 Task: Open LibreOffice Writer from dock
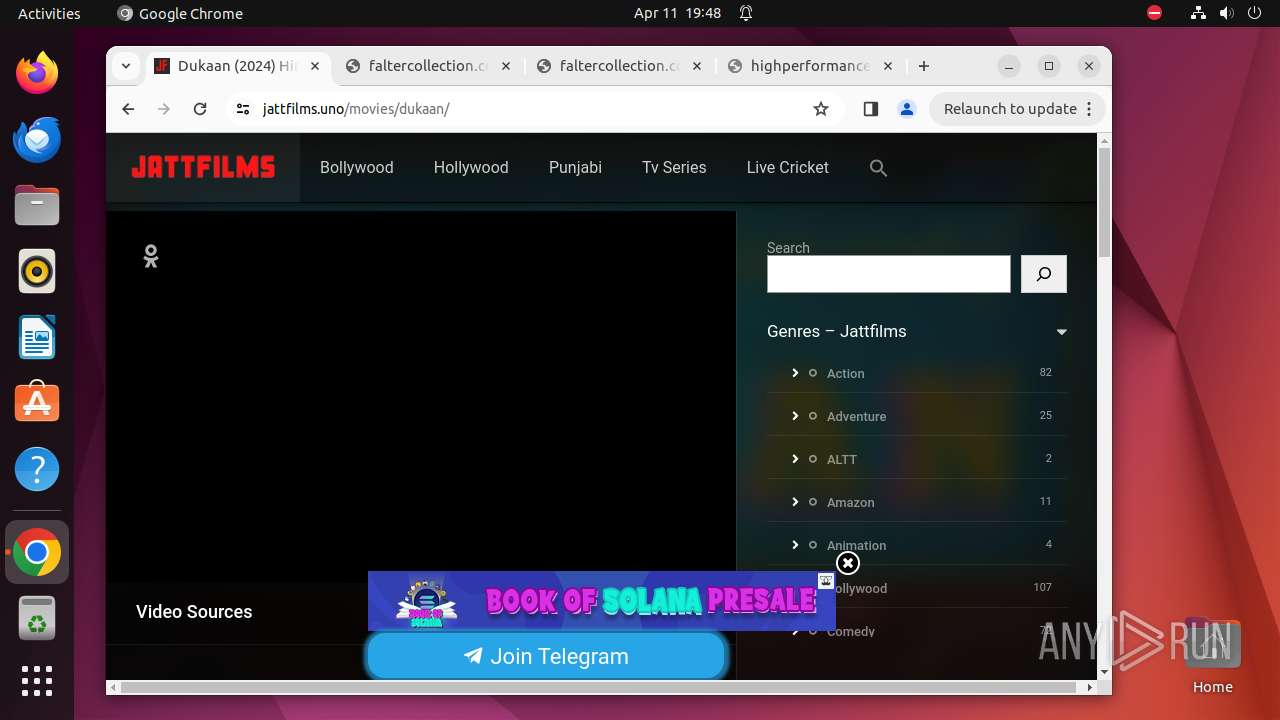click(37, 337)
